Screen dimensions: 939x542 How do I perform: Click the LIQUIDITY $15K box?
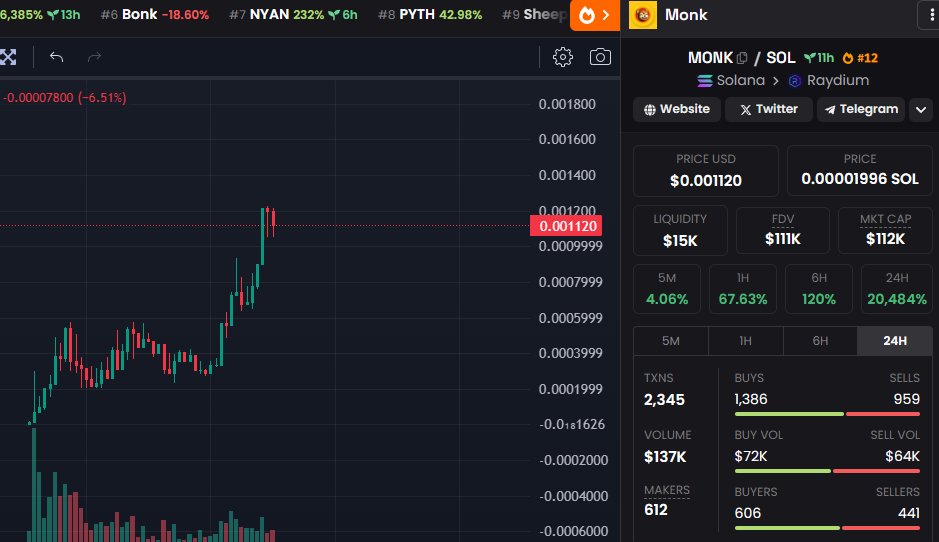coord(680,230)
